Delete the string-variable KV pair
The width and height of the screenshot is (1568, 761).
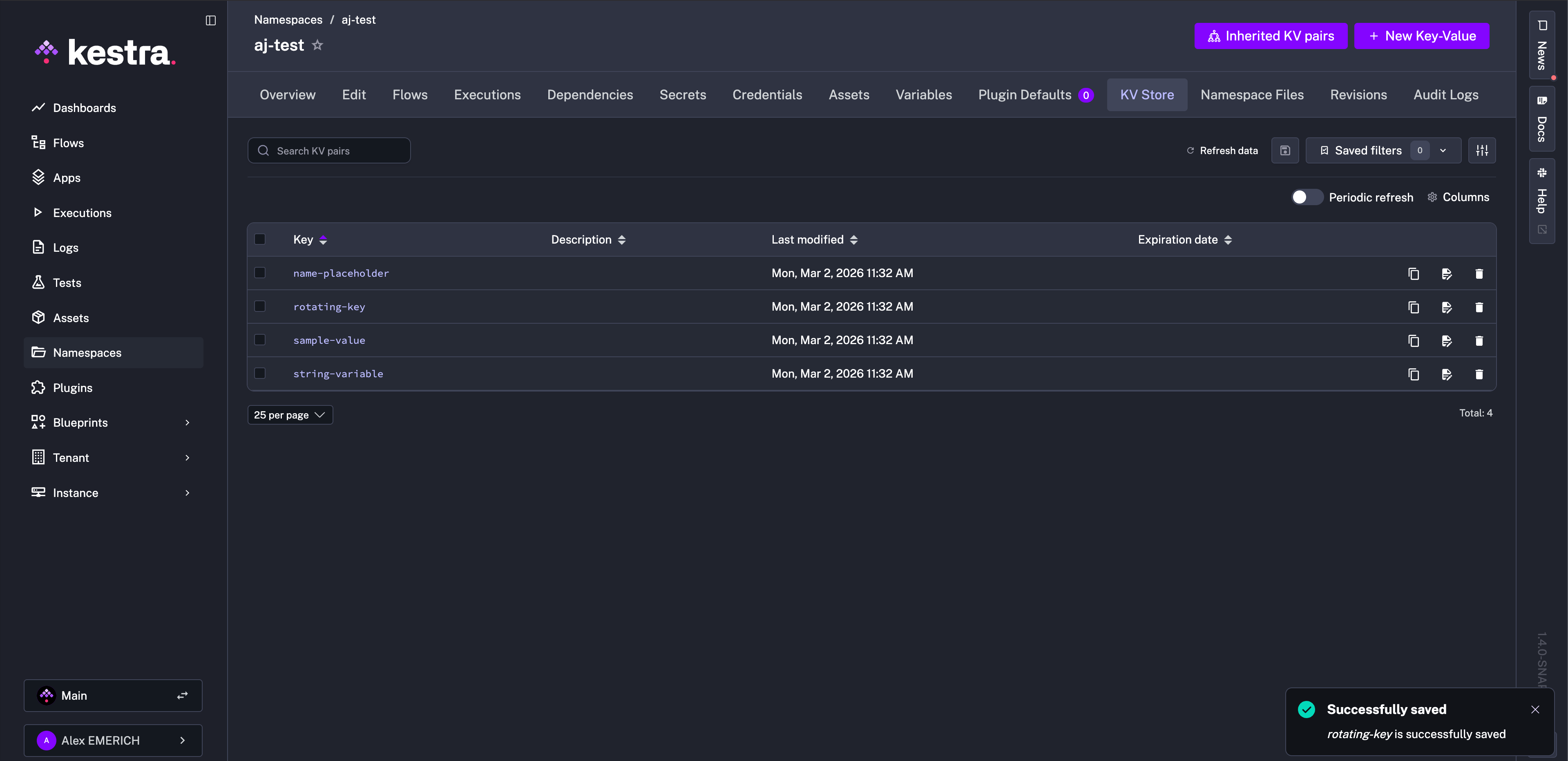point(1479,374)
